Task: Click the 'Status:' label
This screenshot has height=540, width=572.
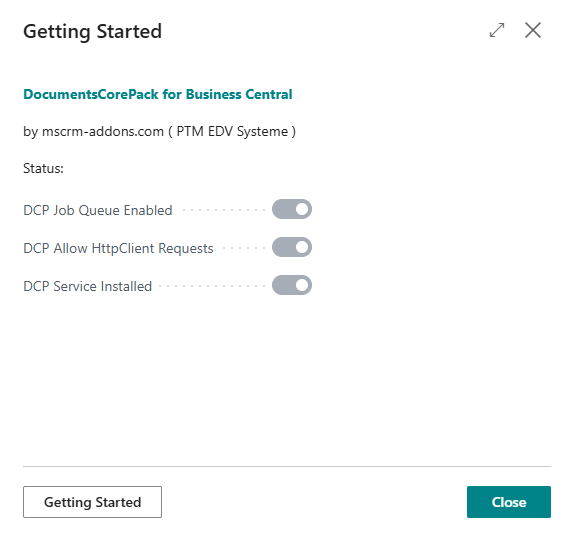Action: click(x=43, y=168)
